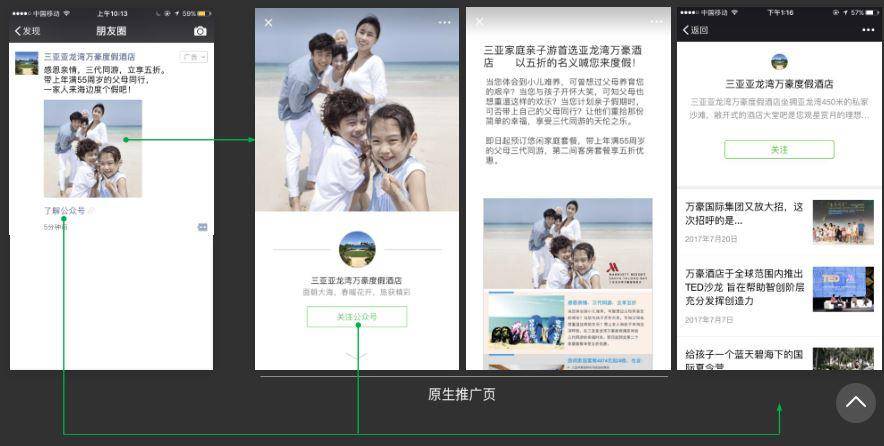Screen dimensions: 884x446
Task: Open the 广告 dropdown on the ad post
Action: (194, 57)
